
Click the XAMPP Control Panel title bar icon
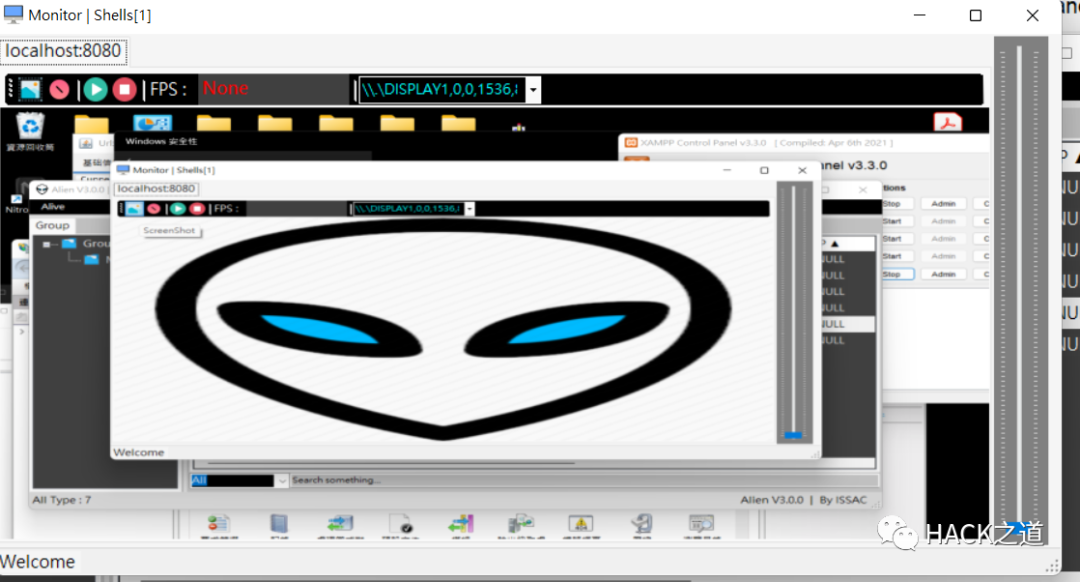tap(630, 143)
